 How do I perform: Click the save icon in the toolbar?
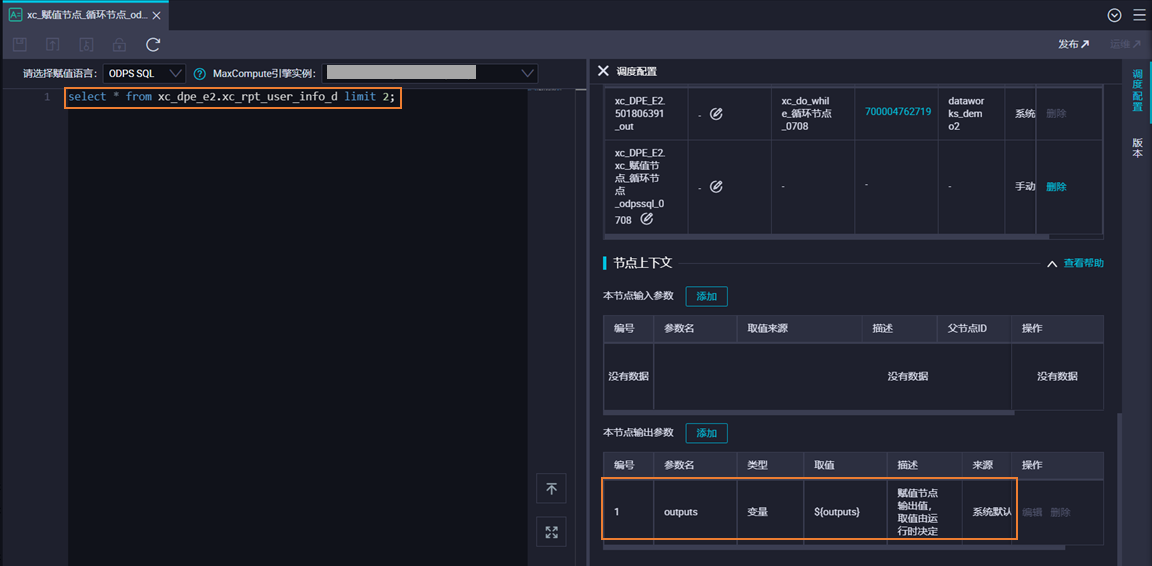21,45
